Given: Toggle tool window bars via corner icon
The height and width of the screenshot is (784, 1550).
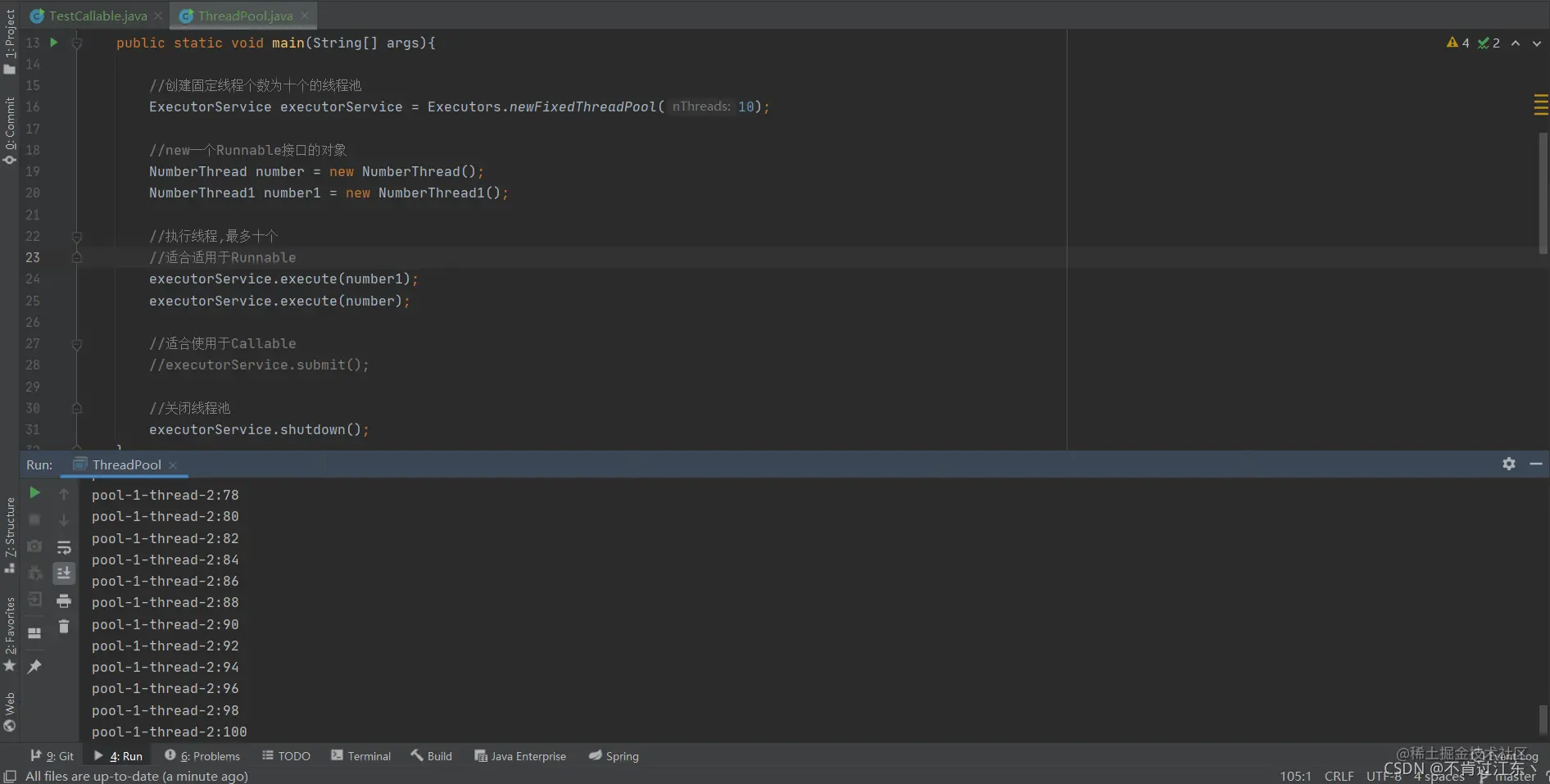Looking at the screenshot, I should pyautogui.click(x=10, y=776).
